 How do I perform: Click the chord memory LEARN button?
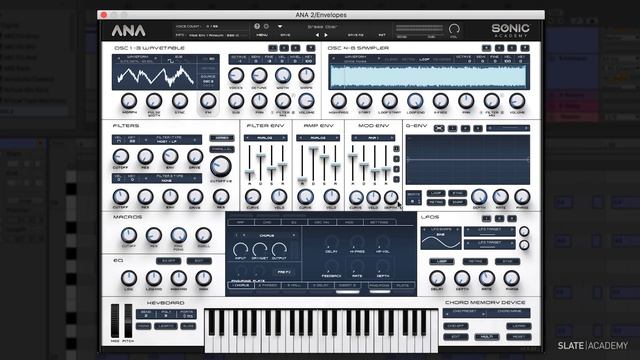tap(518, 326)
